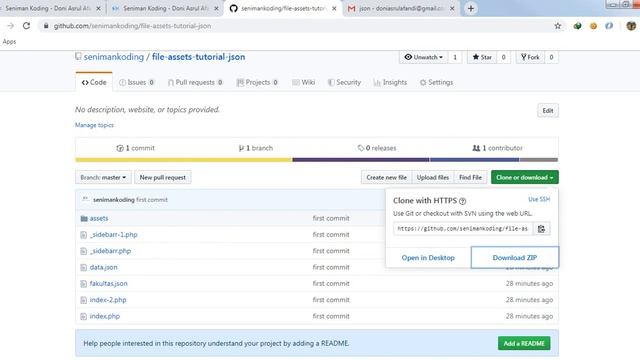Expand the Unwatch dropdown
The width and height of the screenshot is (640, 360).
pos(423,57)
